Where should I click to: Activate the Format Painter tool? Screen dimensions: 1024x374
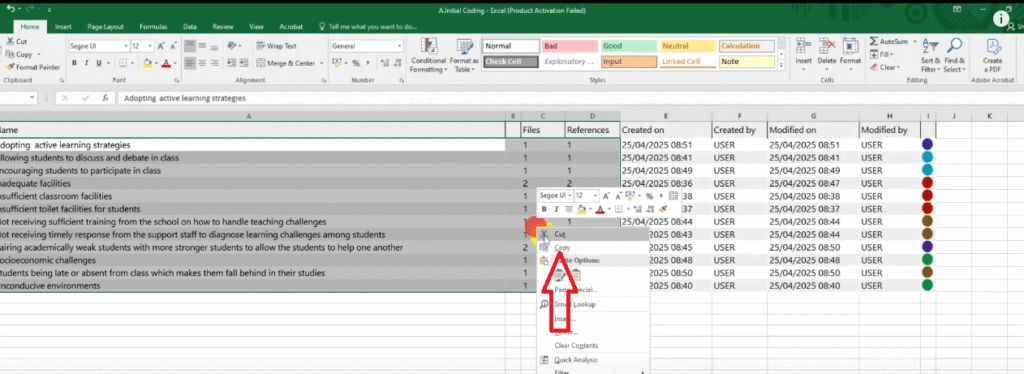(x=33, y=67)
